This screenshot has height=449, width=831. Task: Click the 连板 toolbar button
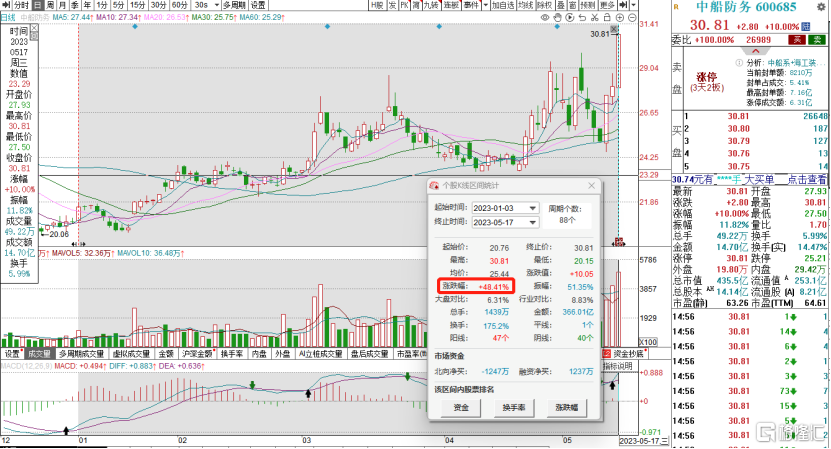pos(452,5)
